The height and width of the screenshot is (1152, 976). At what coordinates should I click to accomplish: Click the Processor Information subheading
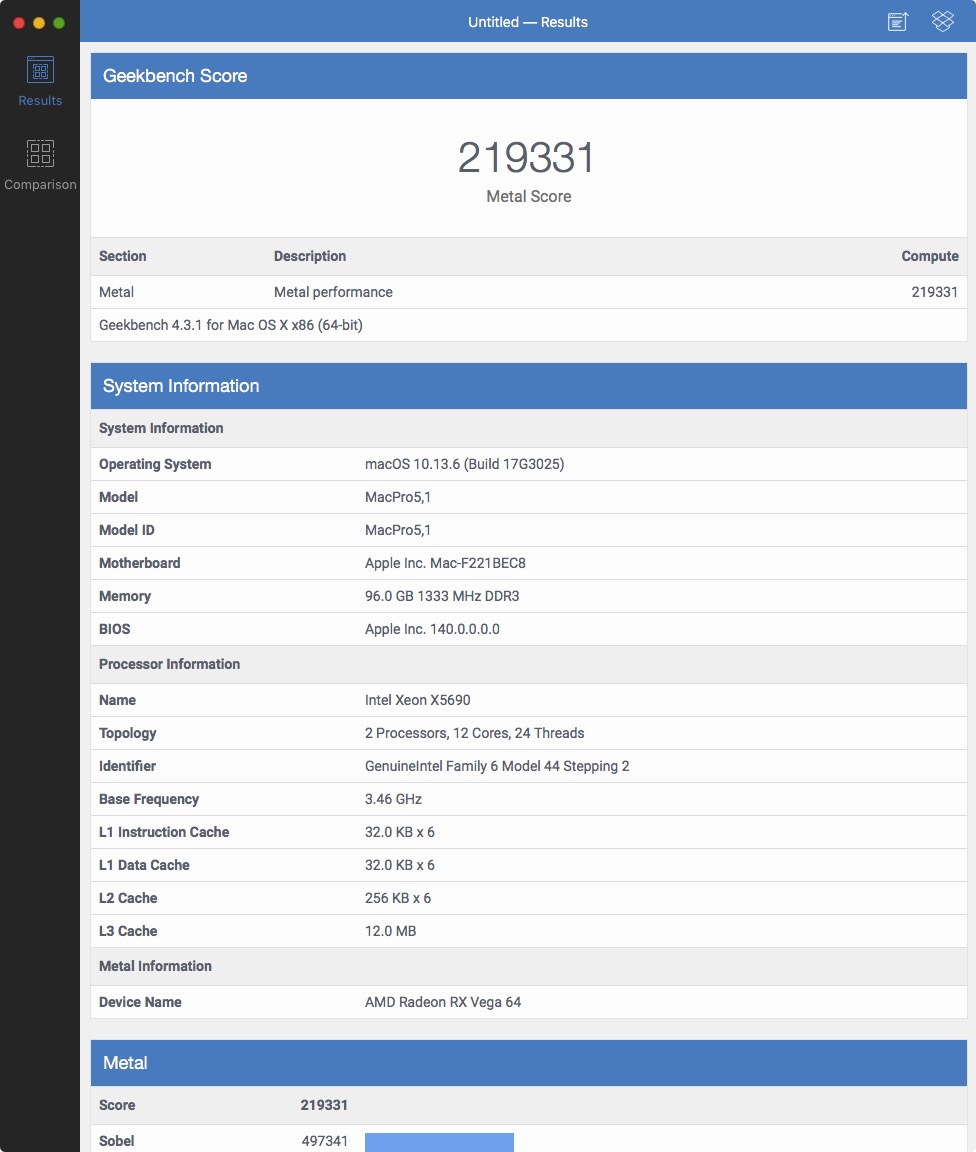[x=170, y=664]
